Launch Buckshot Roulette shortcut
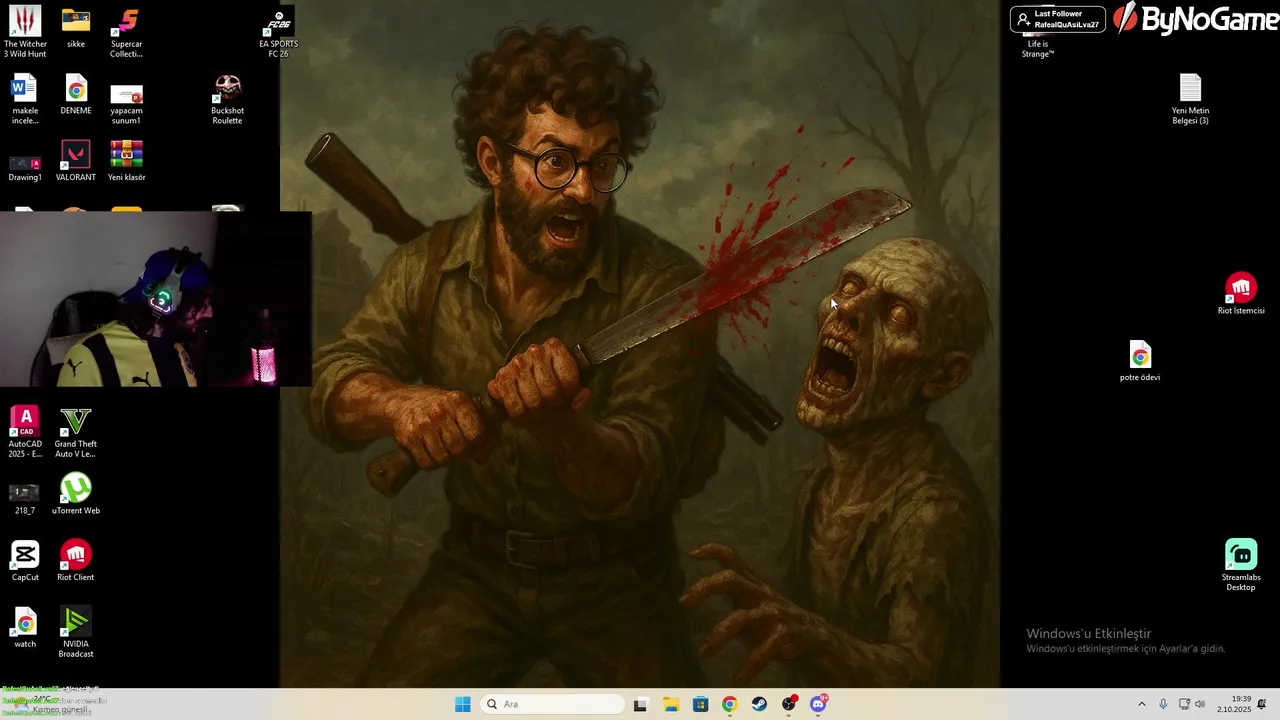 [227, 99]
